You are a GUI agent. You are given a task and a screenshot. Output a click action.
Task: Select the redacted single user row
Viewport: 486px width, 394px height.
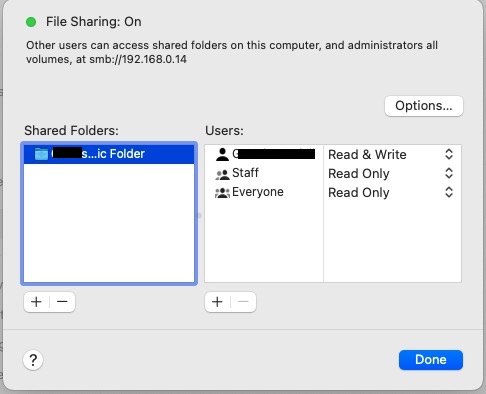[x=333, y=154]
